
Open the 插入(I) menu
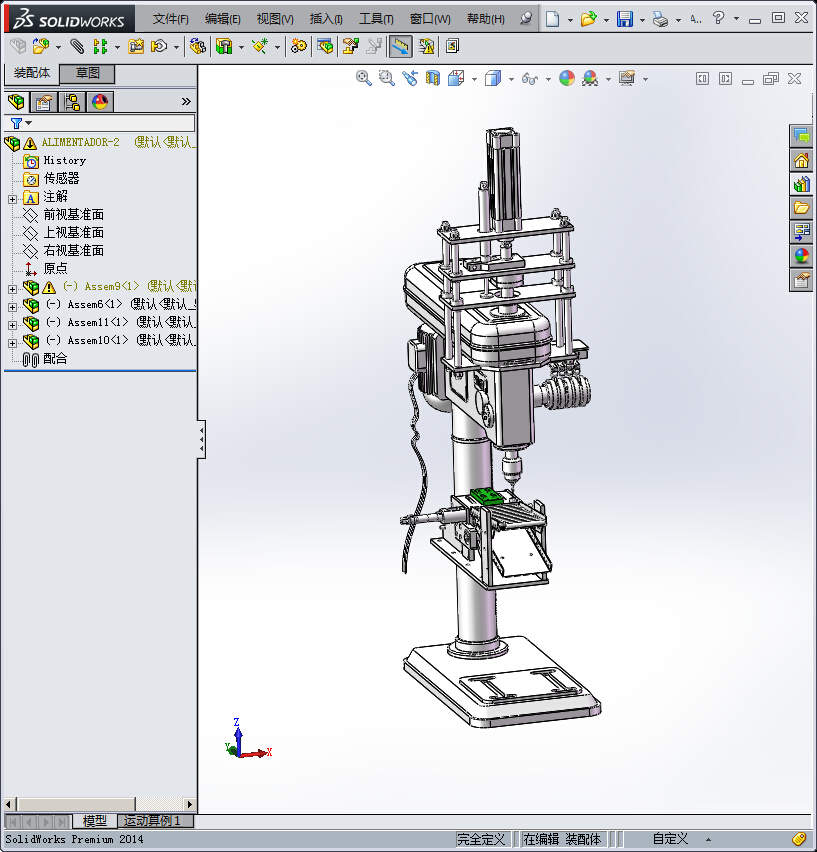click(326, 19)
